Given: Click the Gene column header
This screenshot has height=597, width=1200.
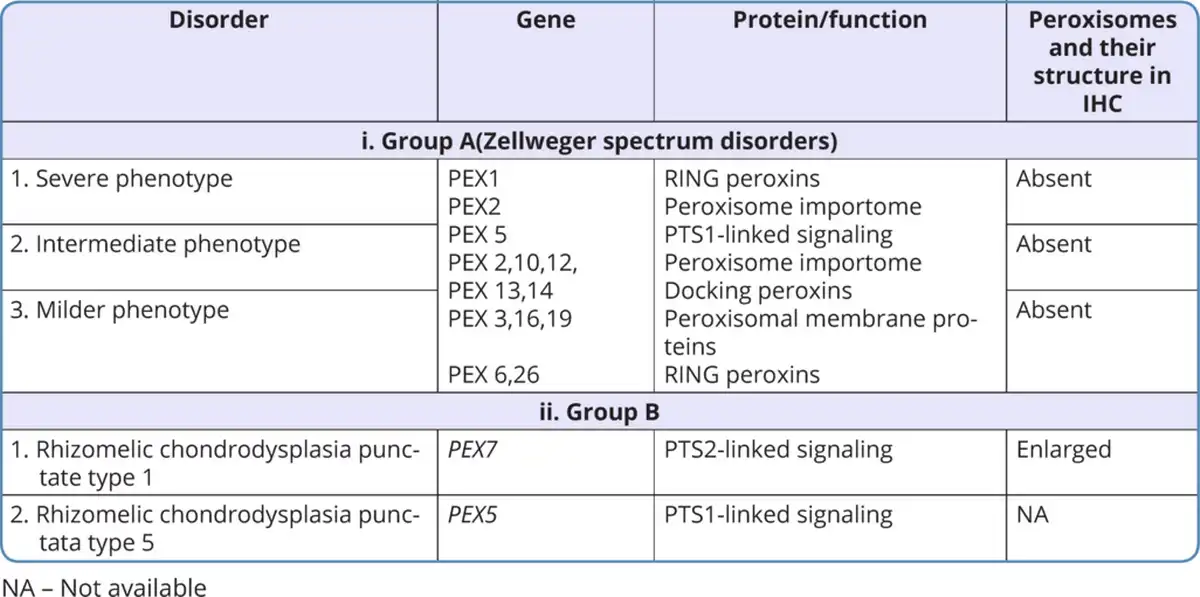Looking at the screenshot, I should coord(546,20).
